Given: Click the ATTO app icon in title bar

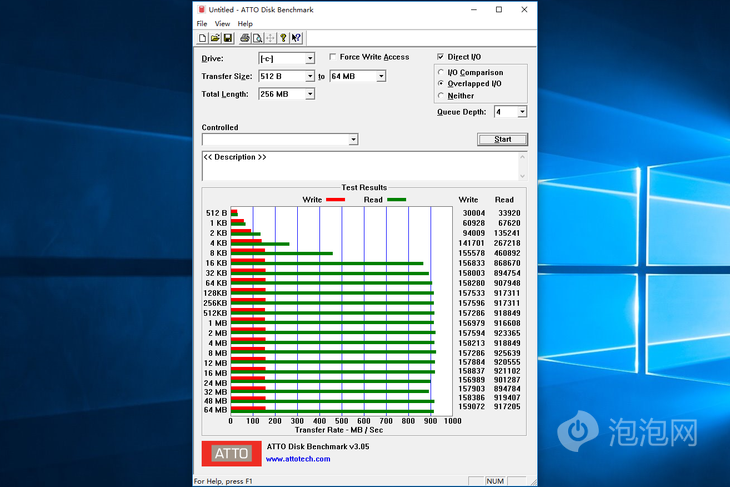Looking at the screenshot, I should pyautogui.click(x=202, y=9).
